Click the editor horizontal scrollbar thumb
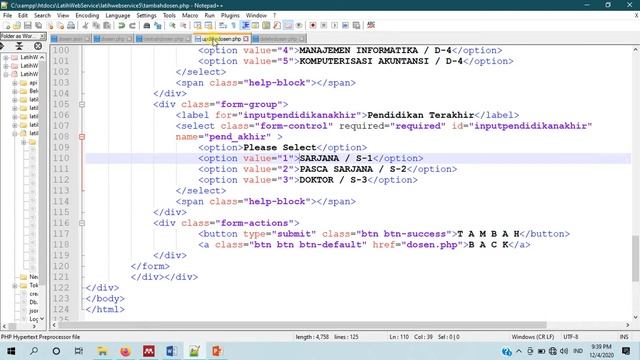The height and width of the screenshot is (360, 640). 302,325
